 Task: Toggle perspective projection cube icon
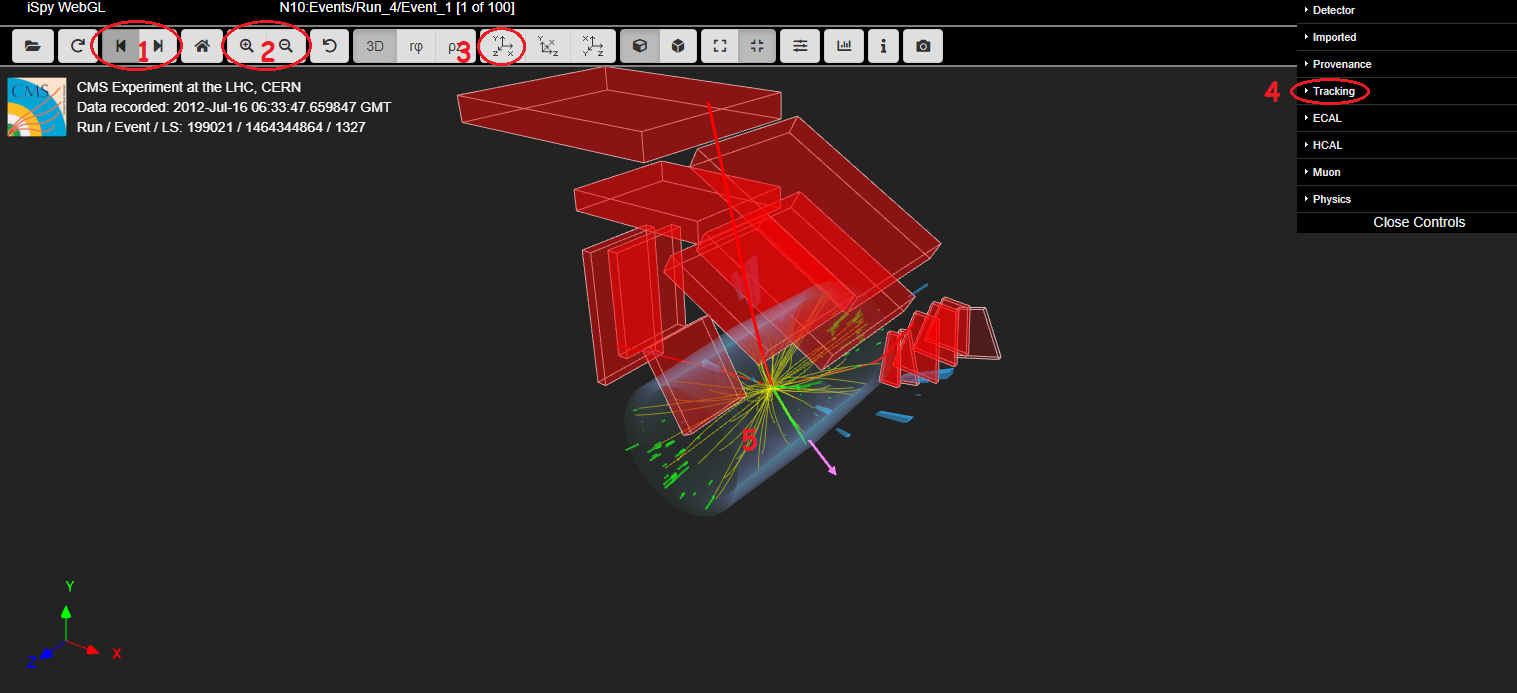(x=640, y=46)
